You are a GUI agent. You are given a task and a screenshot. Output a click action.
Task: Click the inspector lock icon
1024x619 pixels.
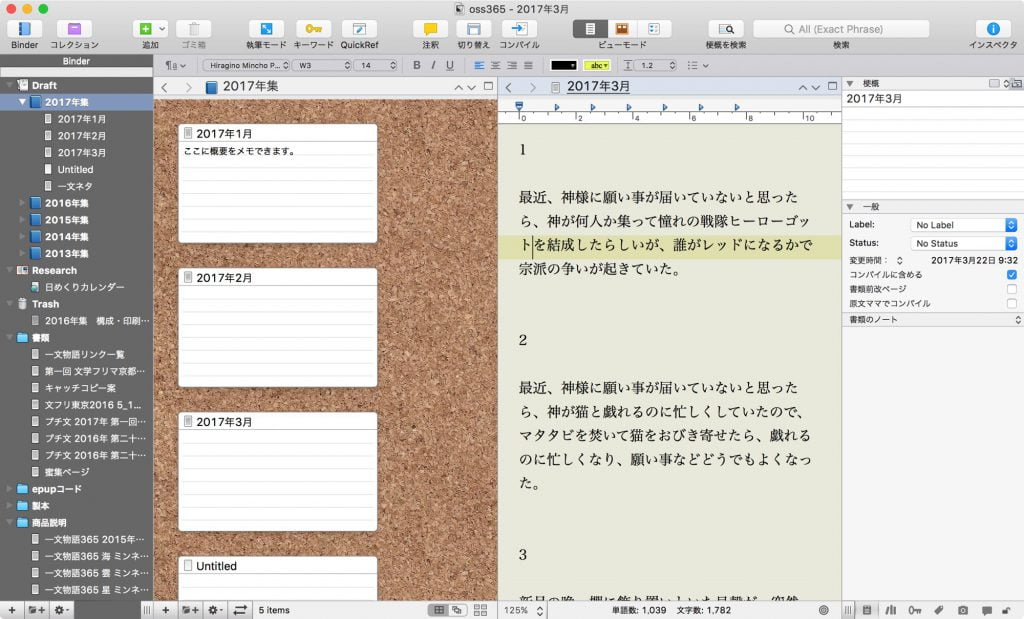point(1006,610)
